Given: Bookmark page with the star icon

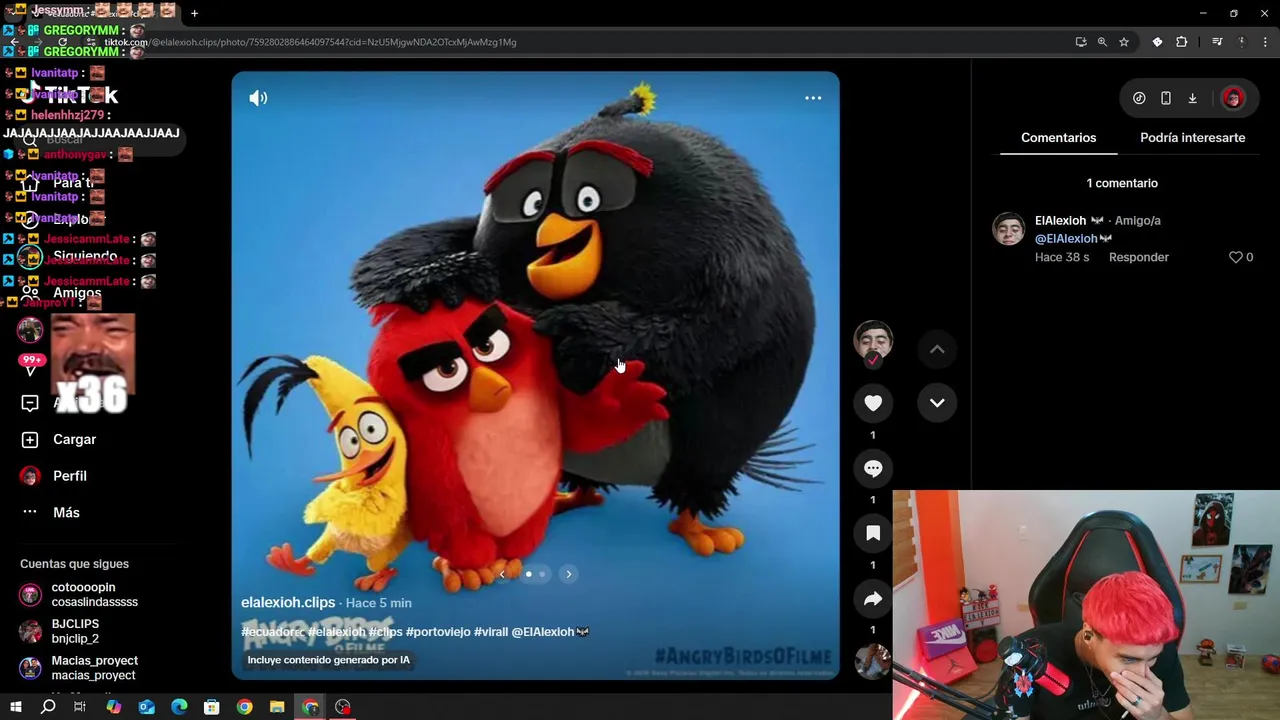Looking at the screenshot, I should pos(1124,42).
